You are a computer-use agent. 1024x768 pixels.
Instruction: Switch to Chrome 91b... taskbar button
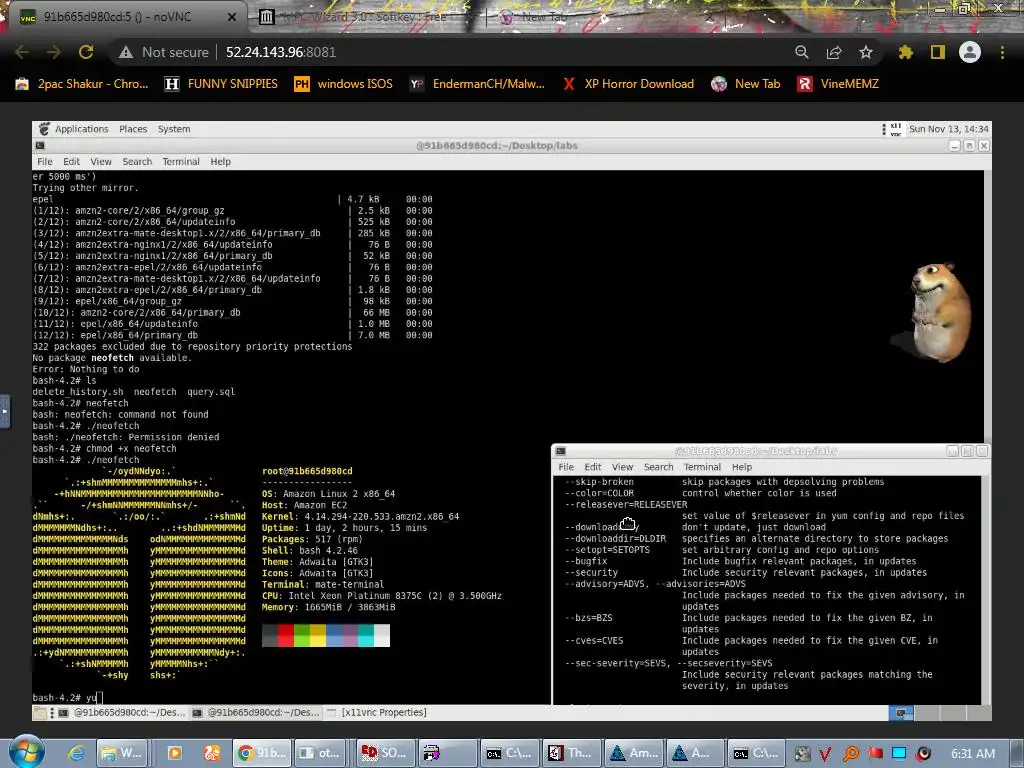262,753
